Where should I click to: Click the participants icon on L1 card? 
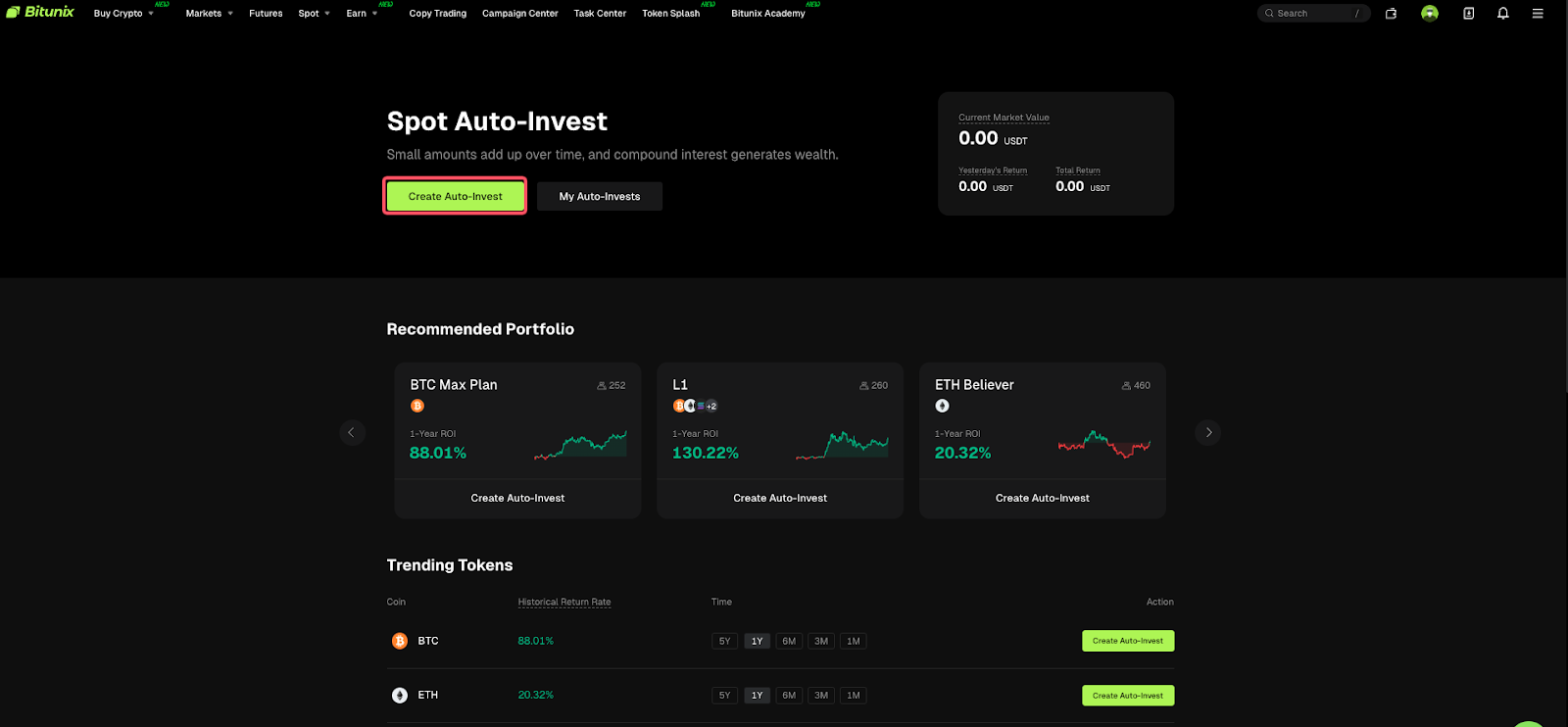864,386
